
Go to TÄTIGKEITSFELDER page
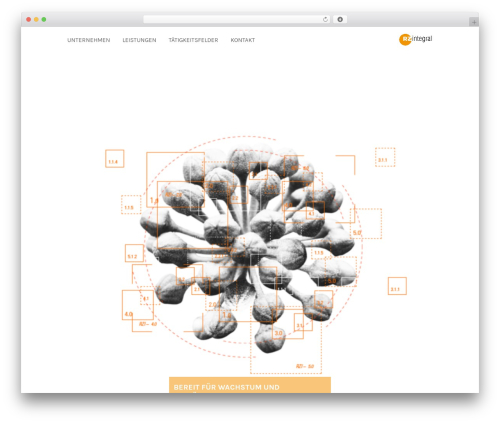click(x=193, y=40)
